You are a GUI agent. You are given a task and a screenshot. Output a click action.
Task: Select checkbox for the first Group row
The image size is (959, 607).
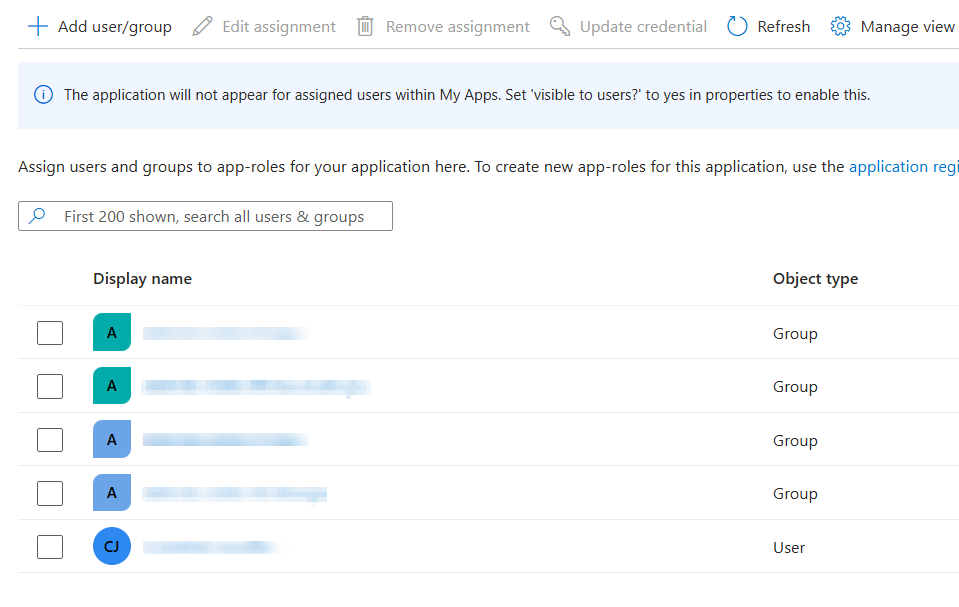(50, 333)
